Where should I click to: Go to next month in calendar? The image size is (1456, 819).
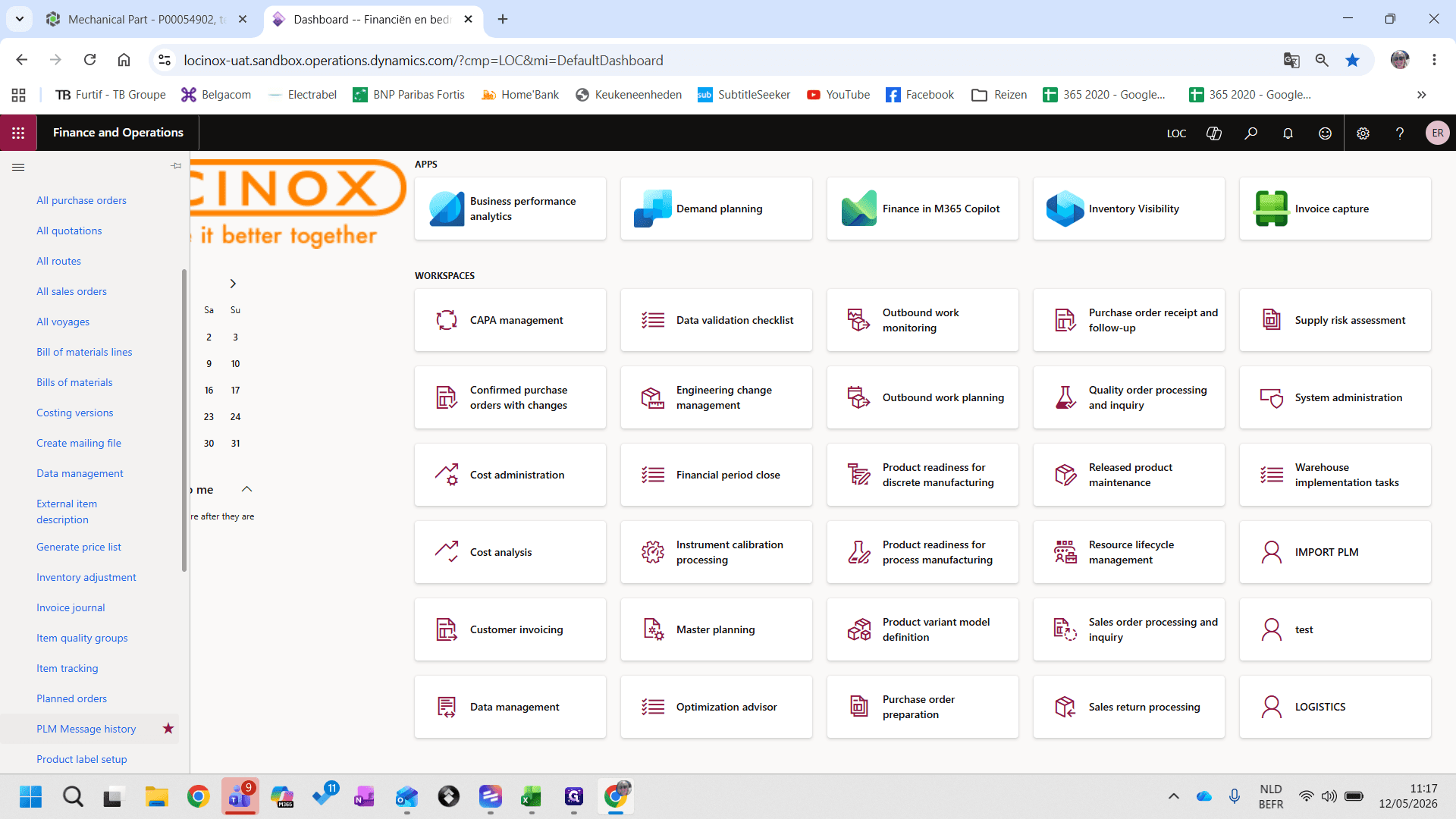pyautogui.click(x=233, y=284)
